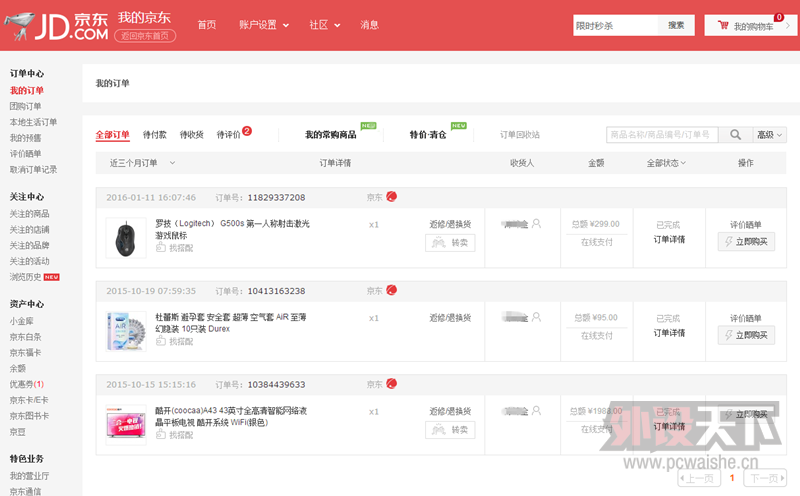
Task: Click 转卖 button for coocaa TV order
Action: tap(450, 430)
